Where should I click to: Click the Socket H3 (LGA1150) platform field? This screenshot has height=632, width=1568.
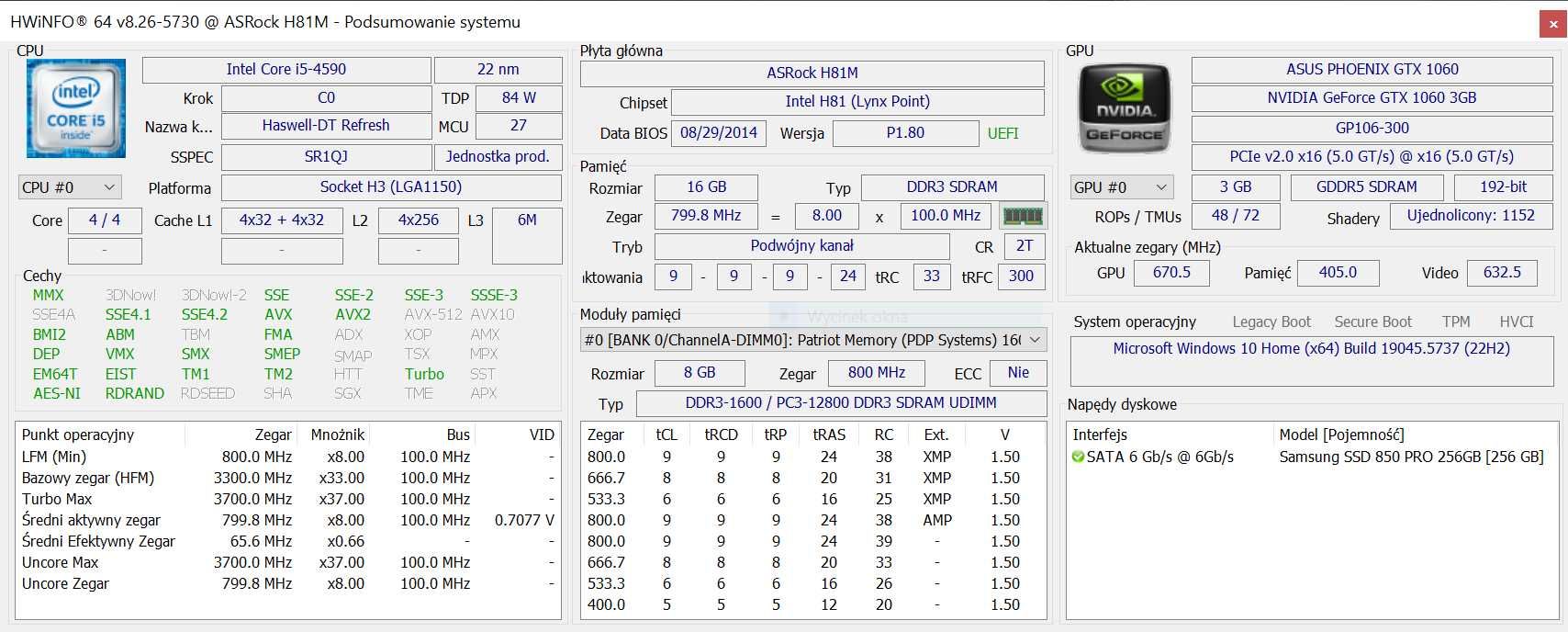[x=391, y=187]
